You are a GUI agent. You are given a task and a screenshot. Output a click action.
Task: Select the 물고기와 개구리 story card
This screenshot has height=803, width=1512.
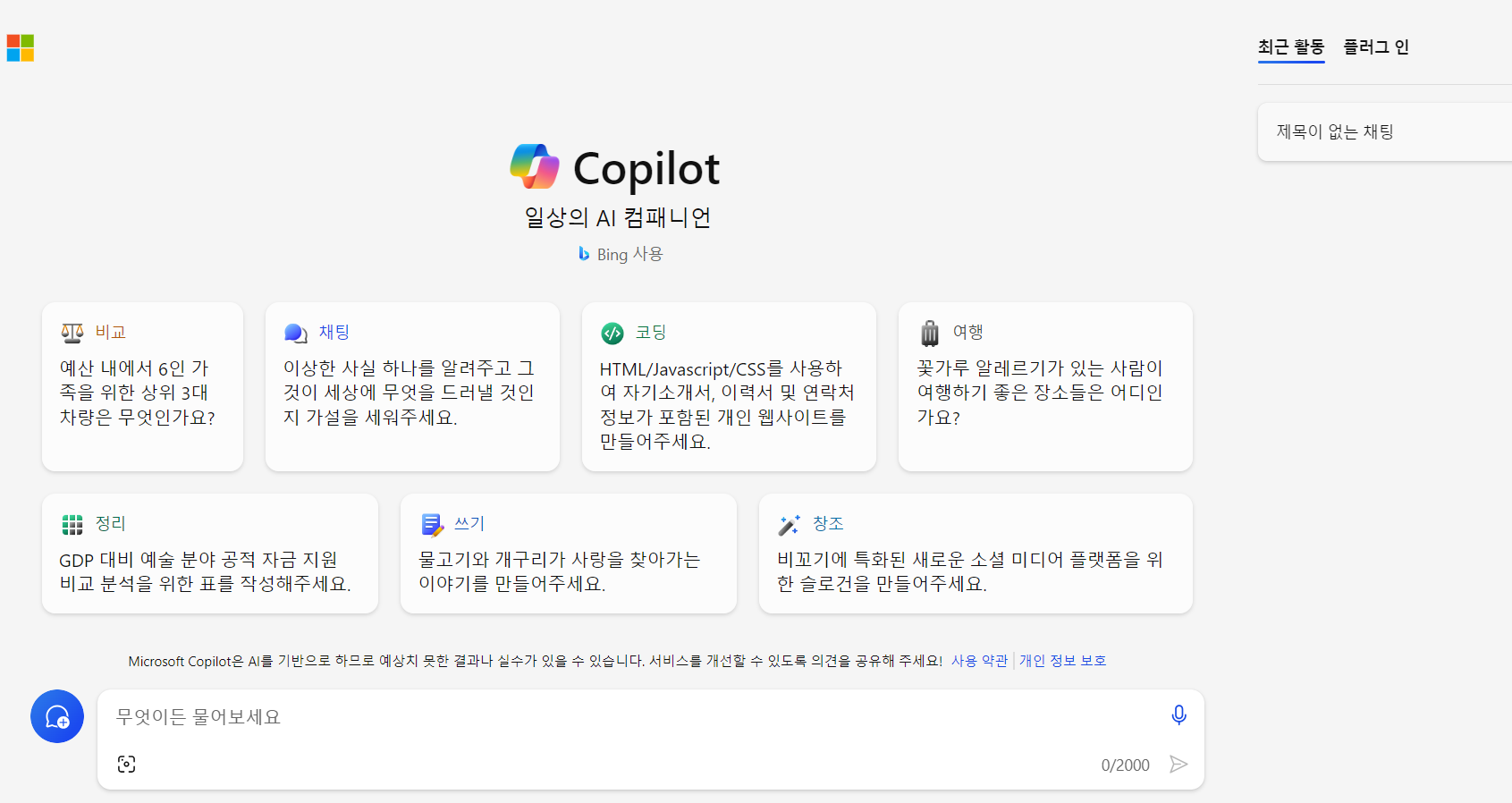pos(569,554)
